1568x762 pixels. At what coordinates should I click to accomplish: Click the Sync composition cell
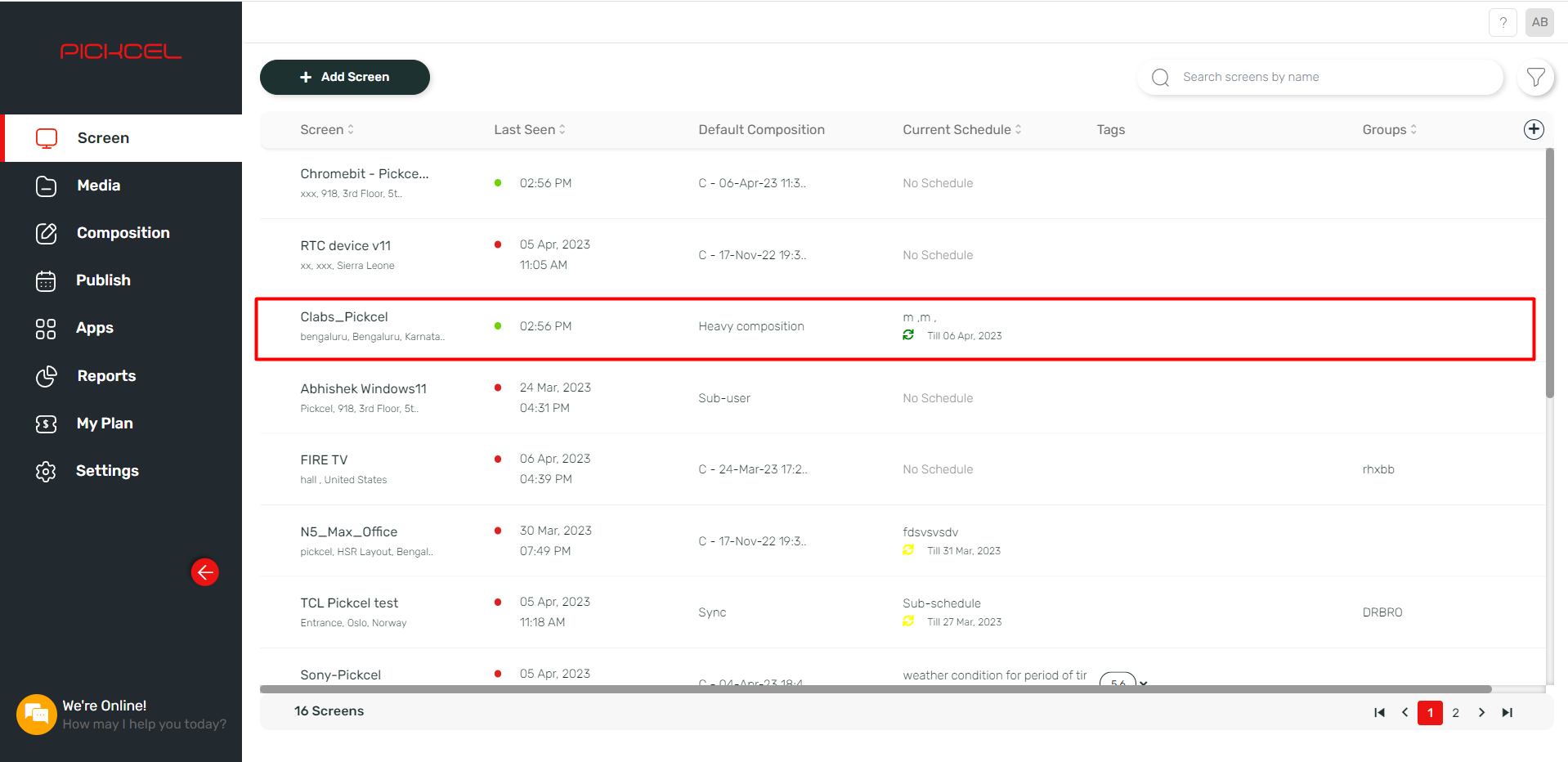click(x=712, y=612)
